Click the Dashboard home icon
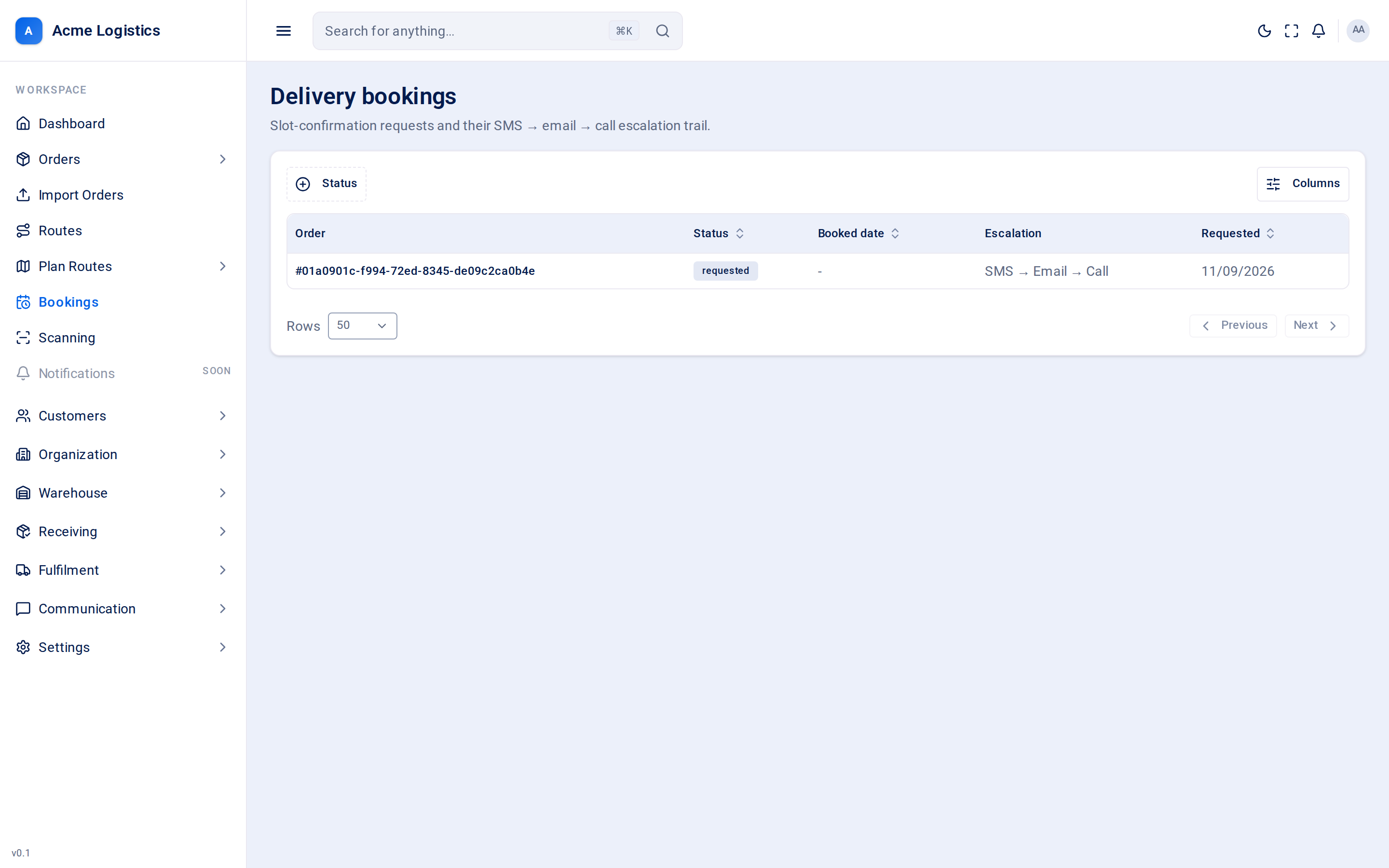 (23, 123)
